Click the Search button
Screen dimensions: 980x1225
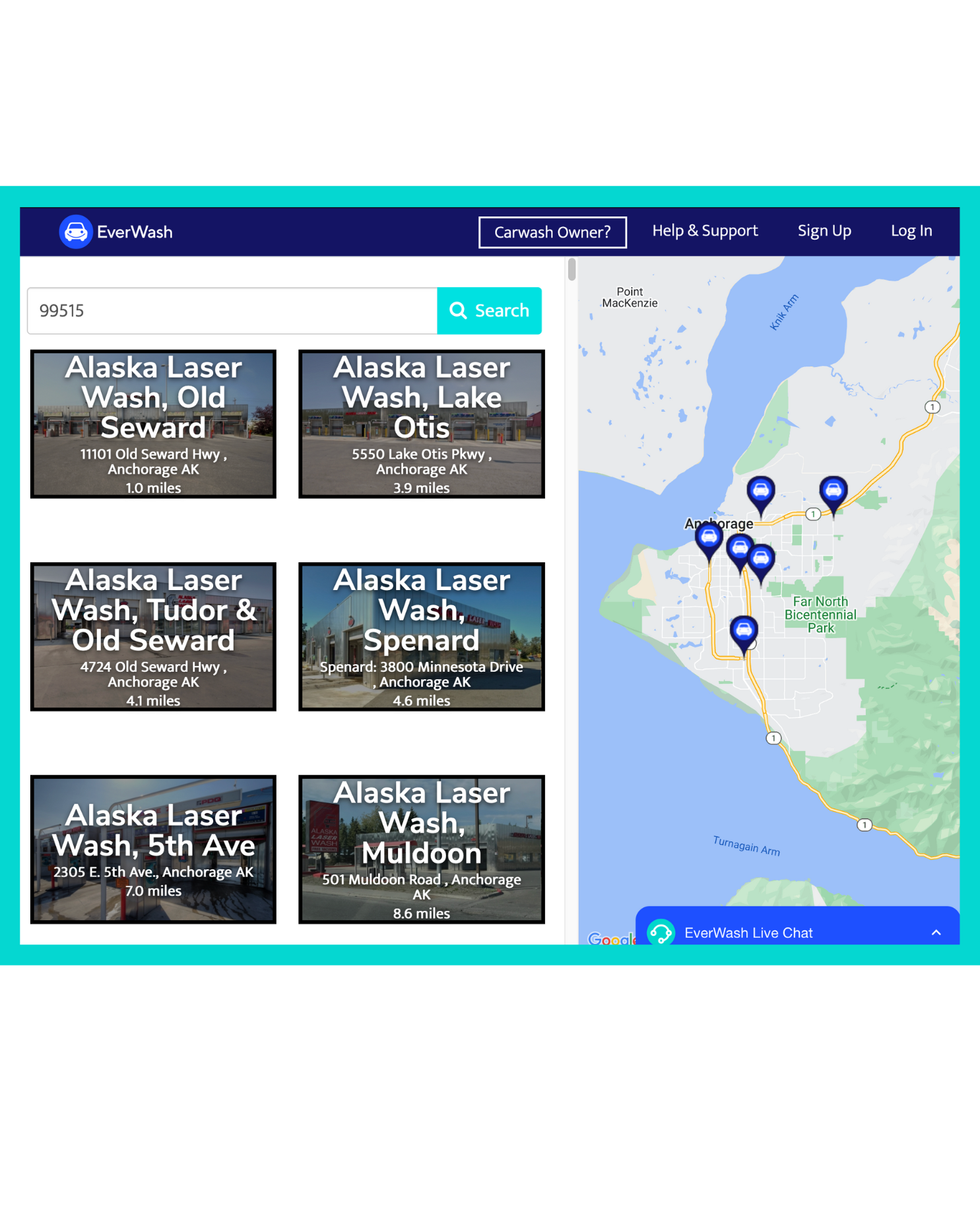tap(489, 311)
